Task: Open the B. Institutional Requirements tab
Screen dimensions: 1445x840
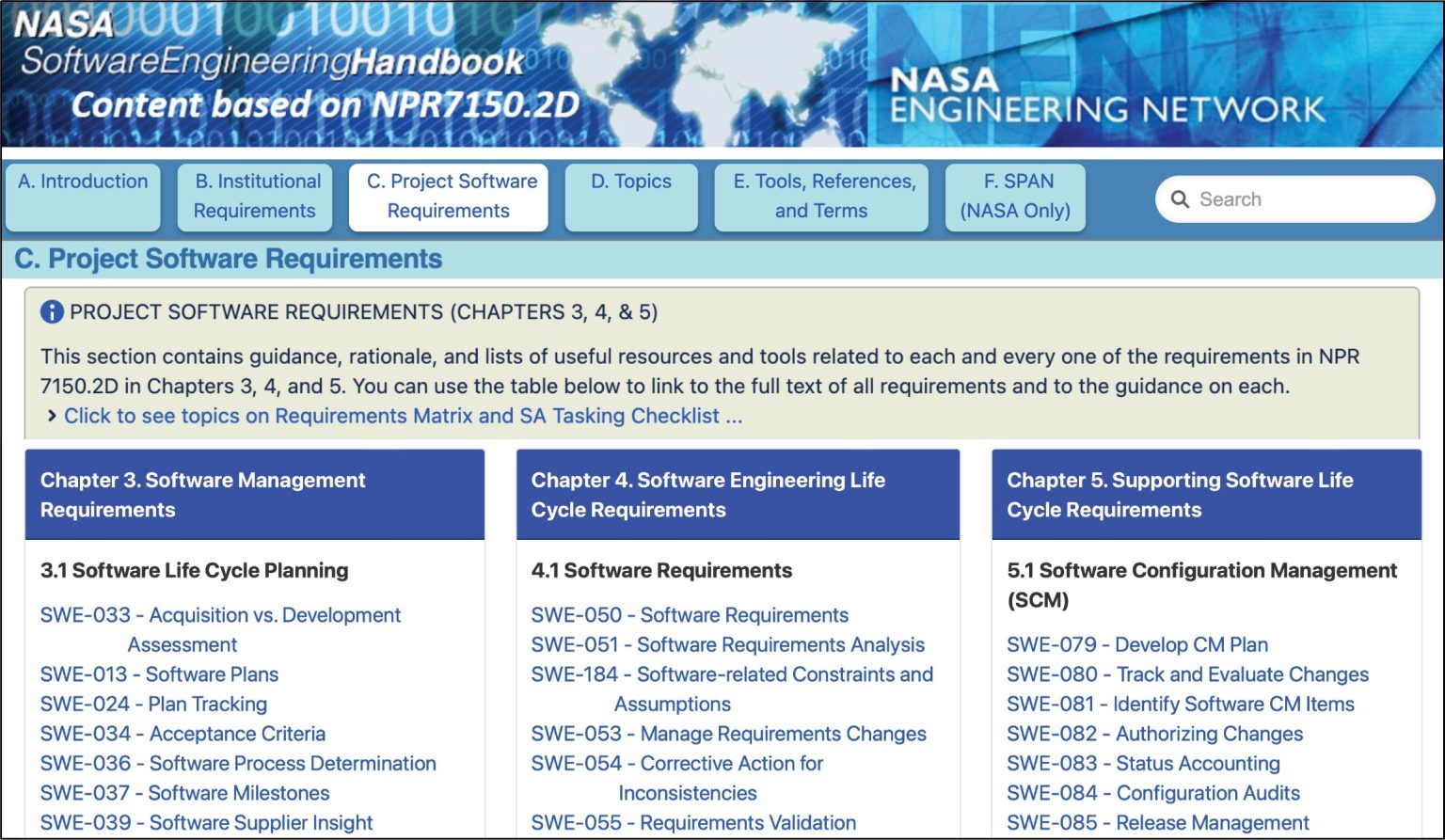Action: coord(255,196)
